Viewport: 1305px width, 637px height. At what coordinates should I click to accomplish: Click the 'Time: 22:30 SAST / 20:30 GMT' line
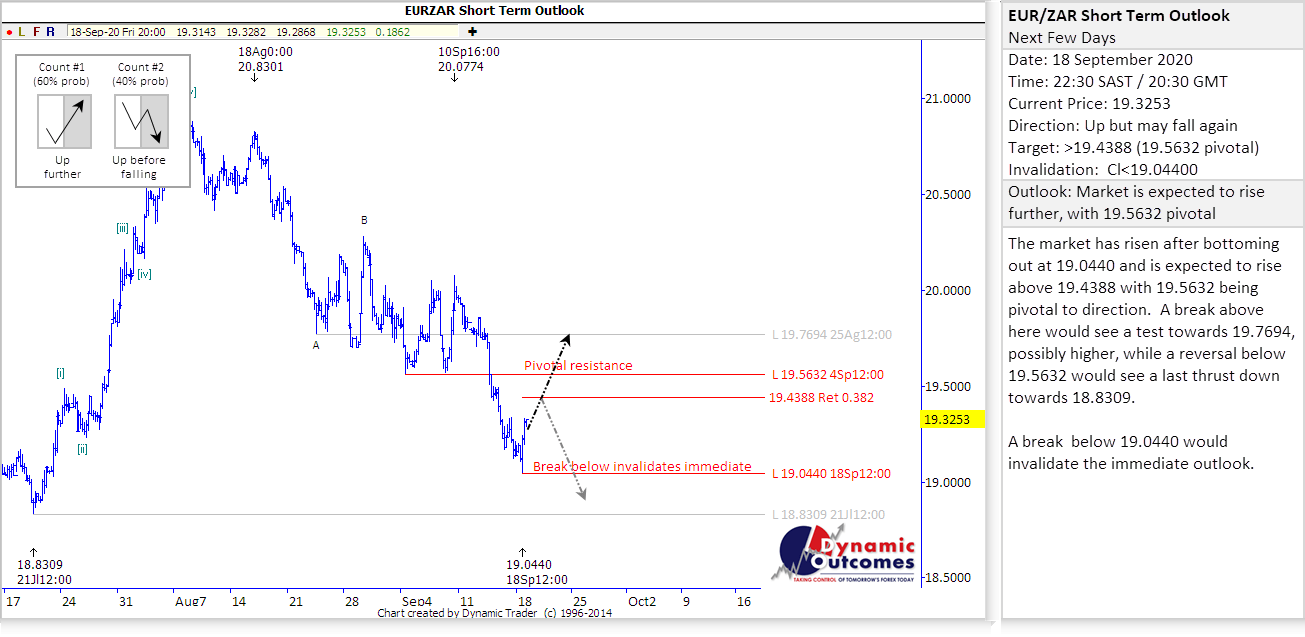click(x=1118, y=82)
